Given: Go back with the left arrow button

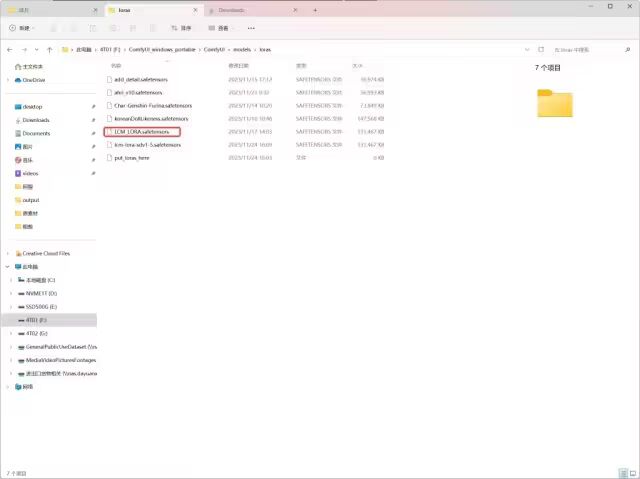Looking at the screenshot, I should (10, 50).
